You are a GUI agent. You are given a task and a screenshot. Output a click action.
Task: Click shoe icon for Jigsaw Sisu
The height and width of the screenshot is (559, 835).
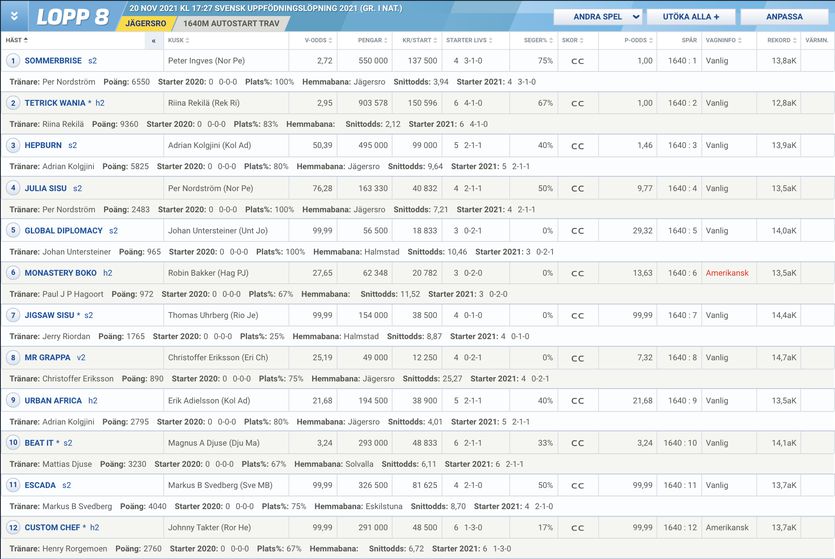(x=577, y=316)
